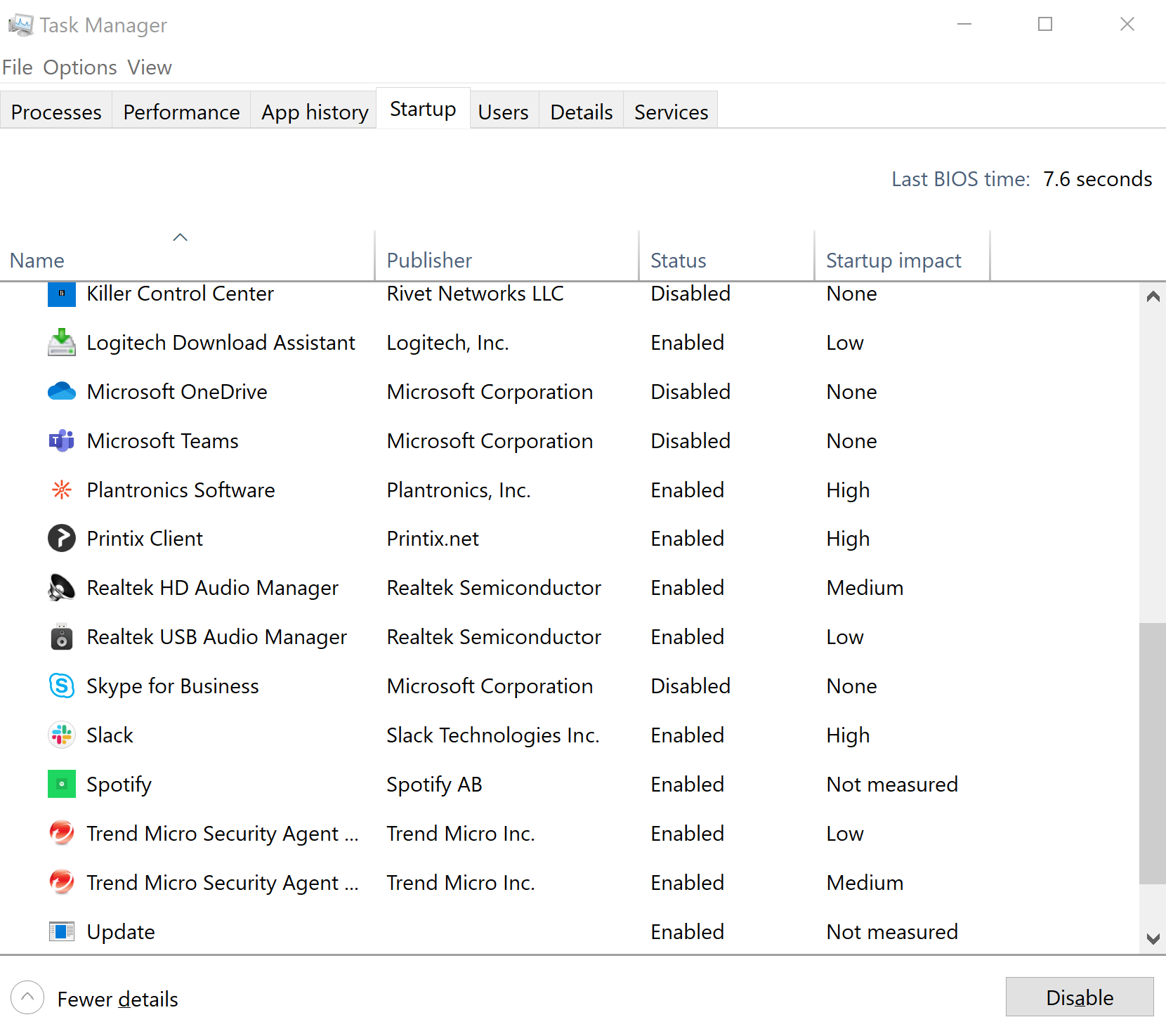The height and width of the screenshot is (1036, 1166).
Task: Switch to the Users tab
Action: tap(504, 112)
